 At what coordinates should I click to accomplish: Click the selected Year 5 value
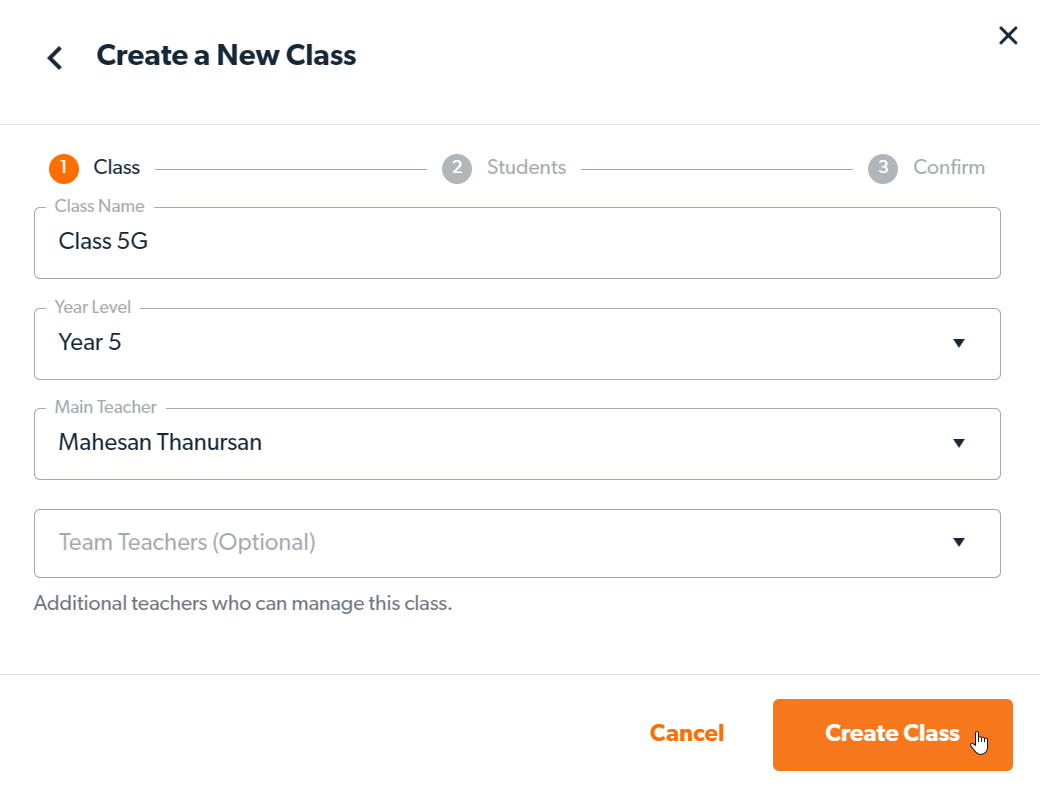click(x=90, y=342)
